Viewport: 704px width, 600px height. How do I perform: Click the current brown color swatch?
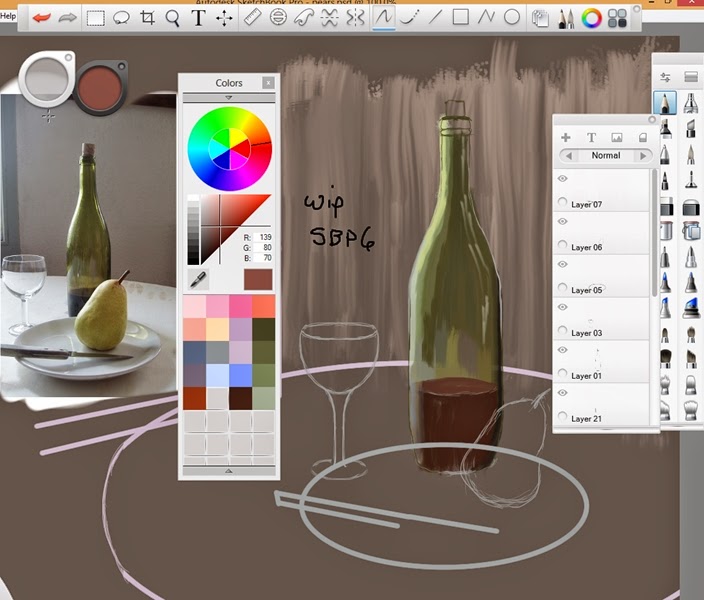coord(258,280)
